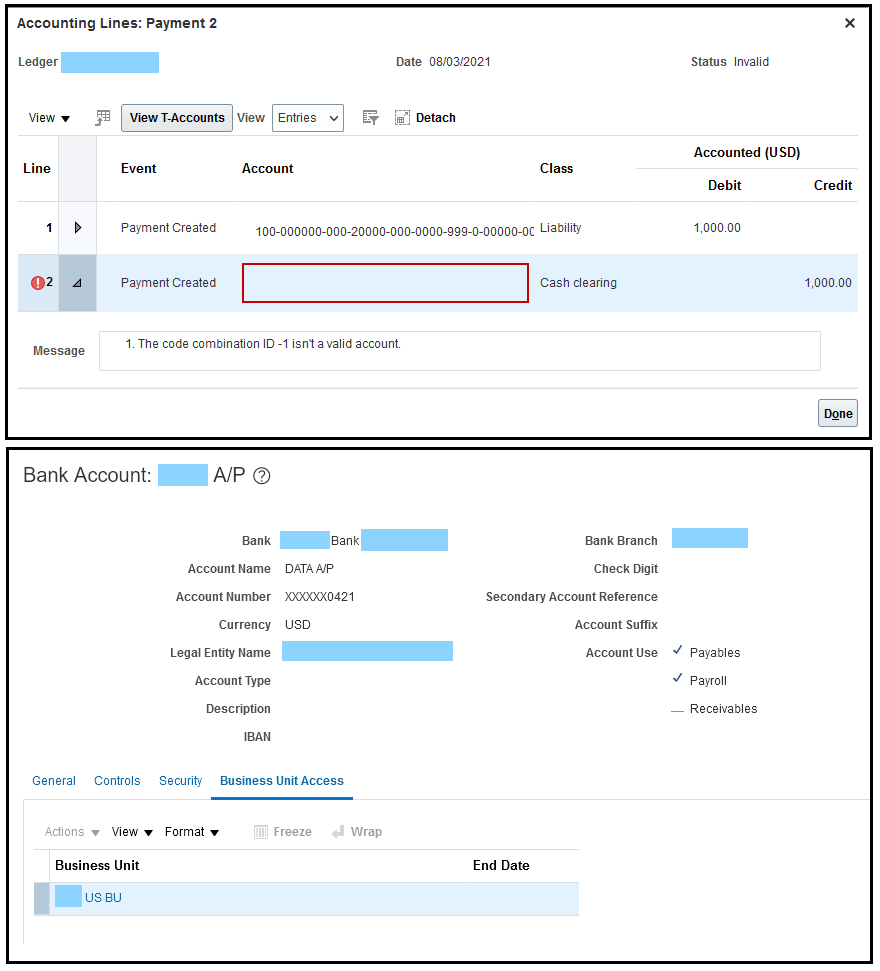Switch to the Controls tab
The width and height of the screenshot is (880, 971).
116,781
